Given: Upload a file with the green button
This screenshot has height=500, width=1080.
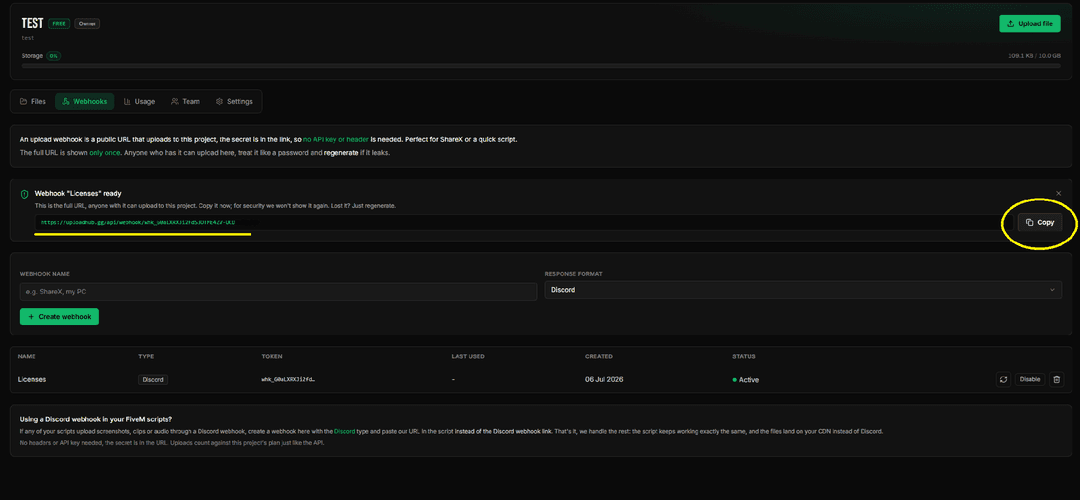Looking at the screenshot, I should [x=1030, y=23].
